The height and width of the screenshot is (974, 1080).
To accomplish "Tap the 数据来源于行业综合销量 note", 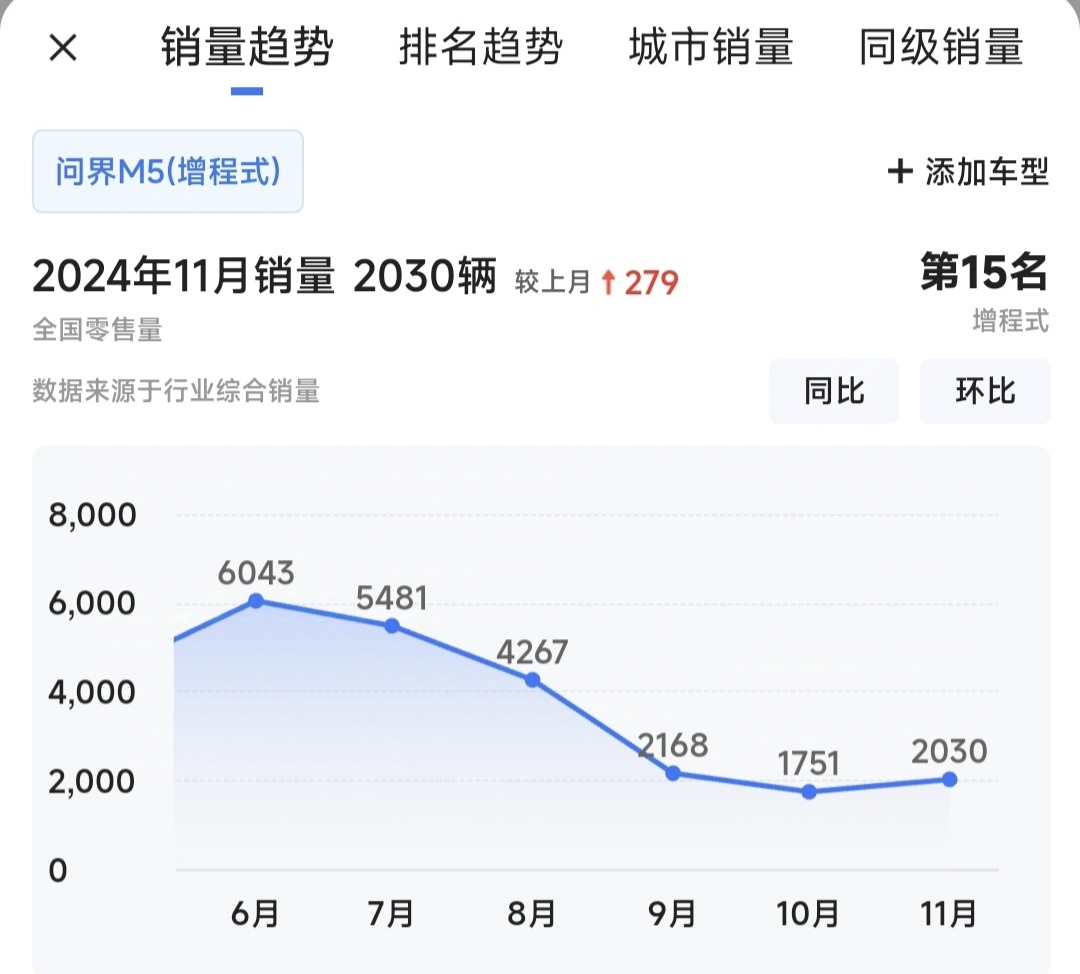I will click(x=176, y=391).
